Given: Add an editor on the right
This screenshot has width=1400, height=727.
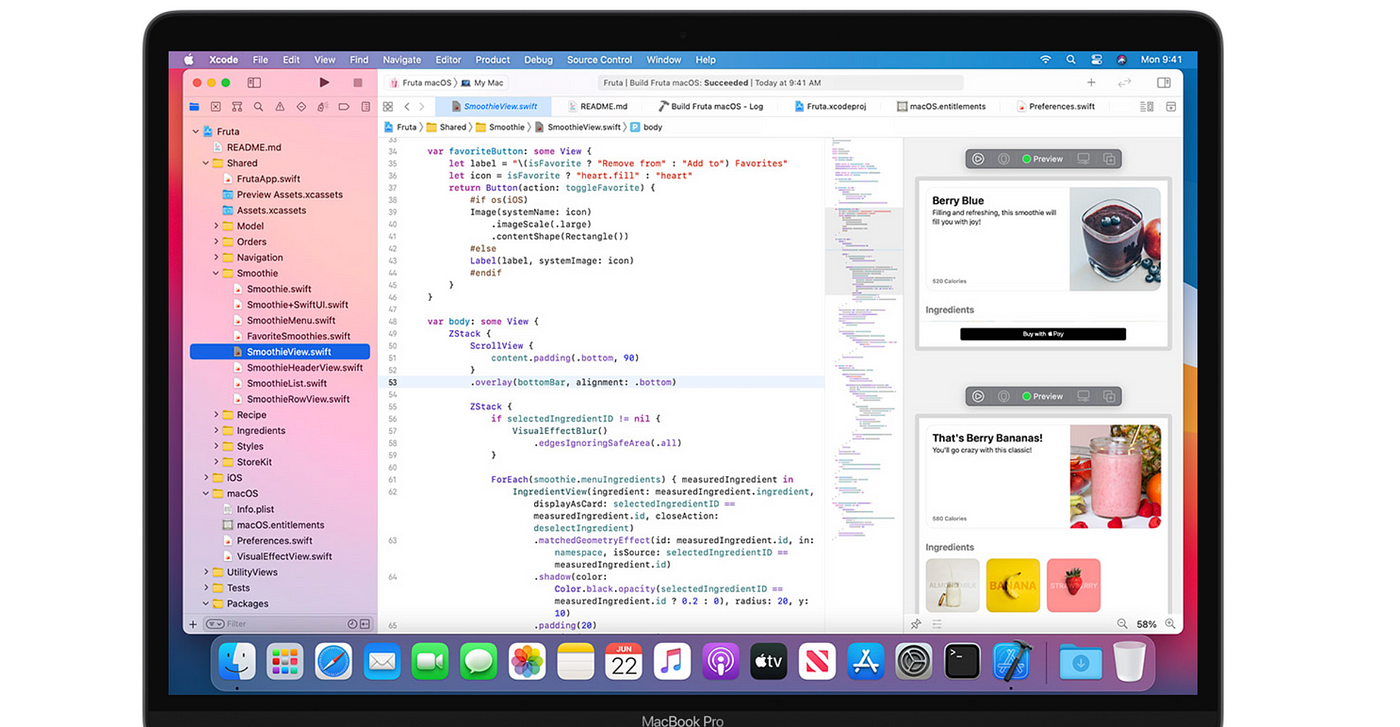Looking at the screenshot, I should pyautogui.click(x=1171, y=106).
